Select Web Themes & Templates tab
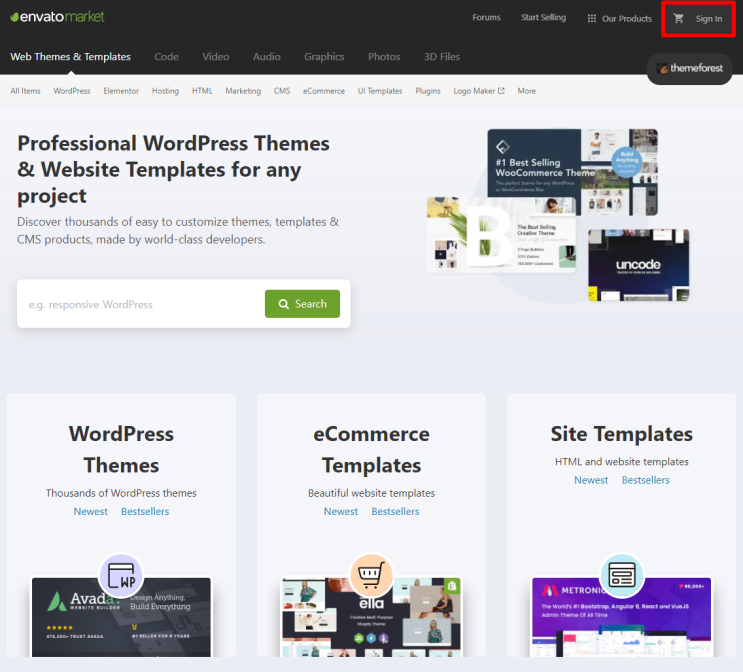 point(71,57)
